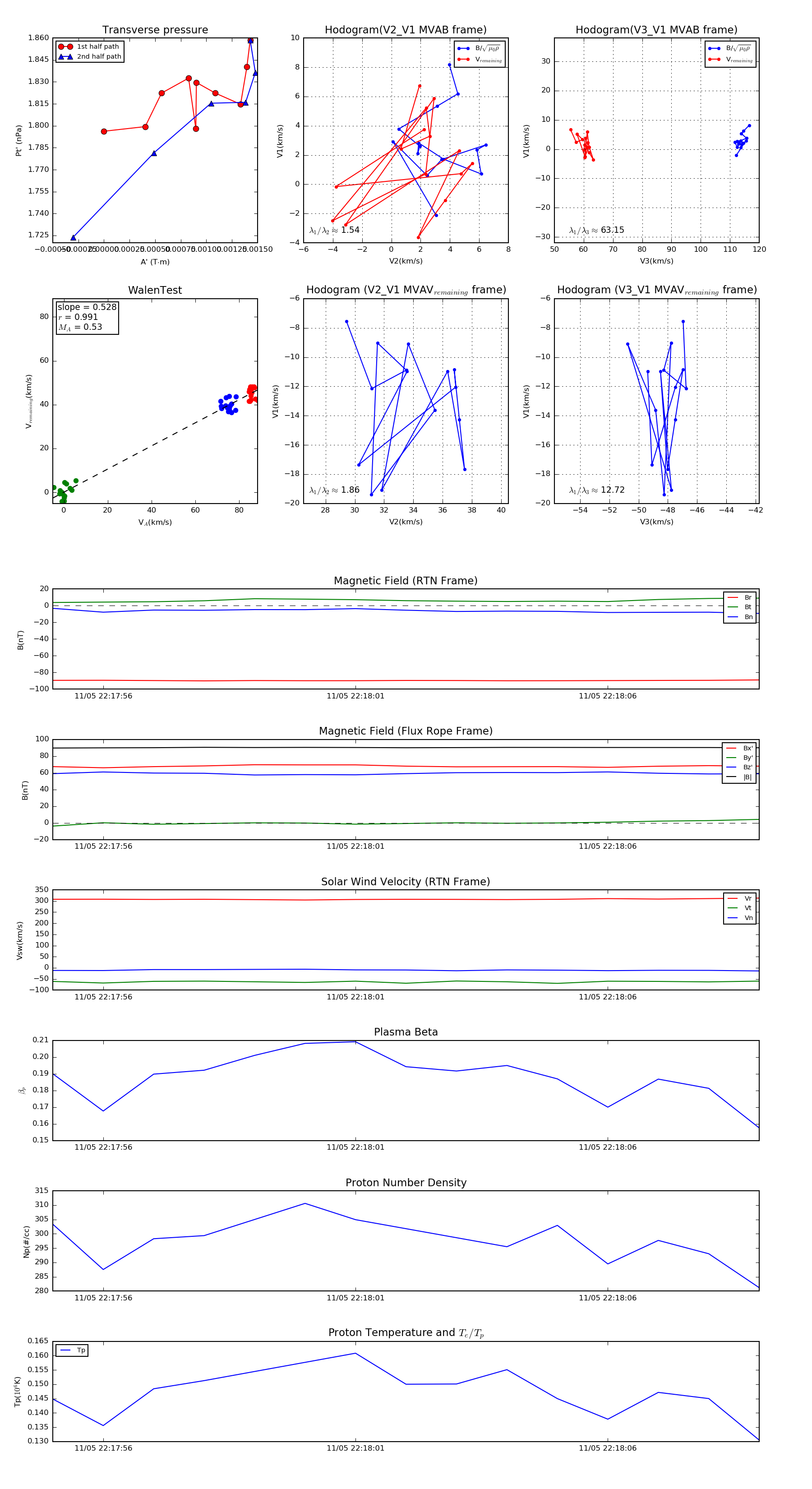The width and height of the screenshot is (812, 1489).
Task: Click the Vsw(km/s) y-axis label
Action: pyautogui.click(x=20, y=940)
